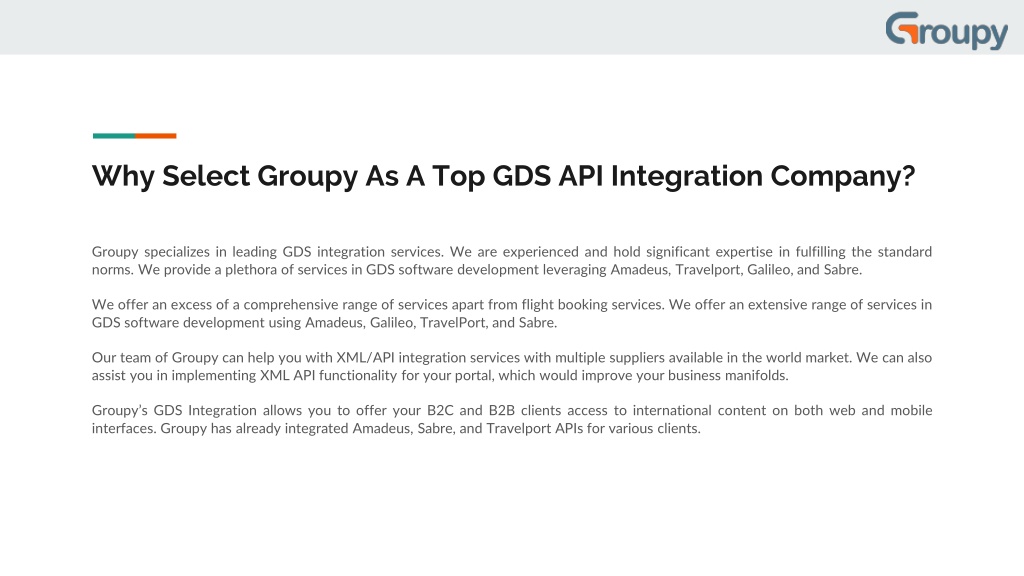Select the paragraph starting "Our team of Groupy"
This screenshot has width=1024, height=576.
tap(512, 366)
